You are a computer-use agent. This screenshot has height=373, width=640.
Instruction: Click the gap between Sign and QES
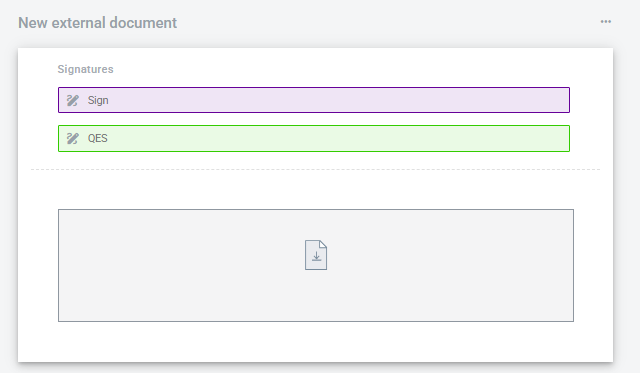pos(314,119)
